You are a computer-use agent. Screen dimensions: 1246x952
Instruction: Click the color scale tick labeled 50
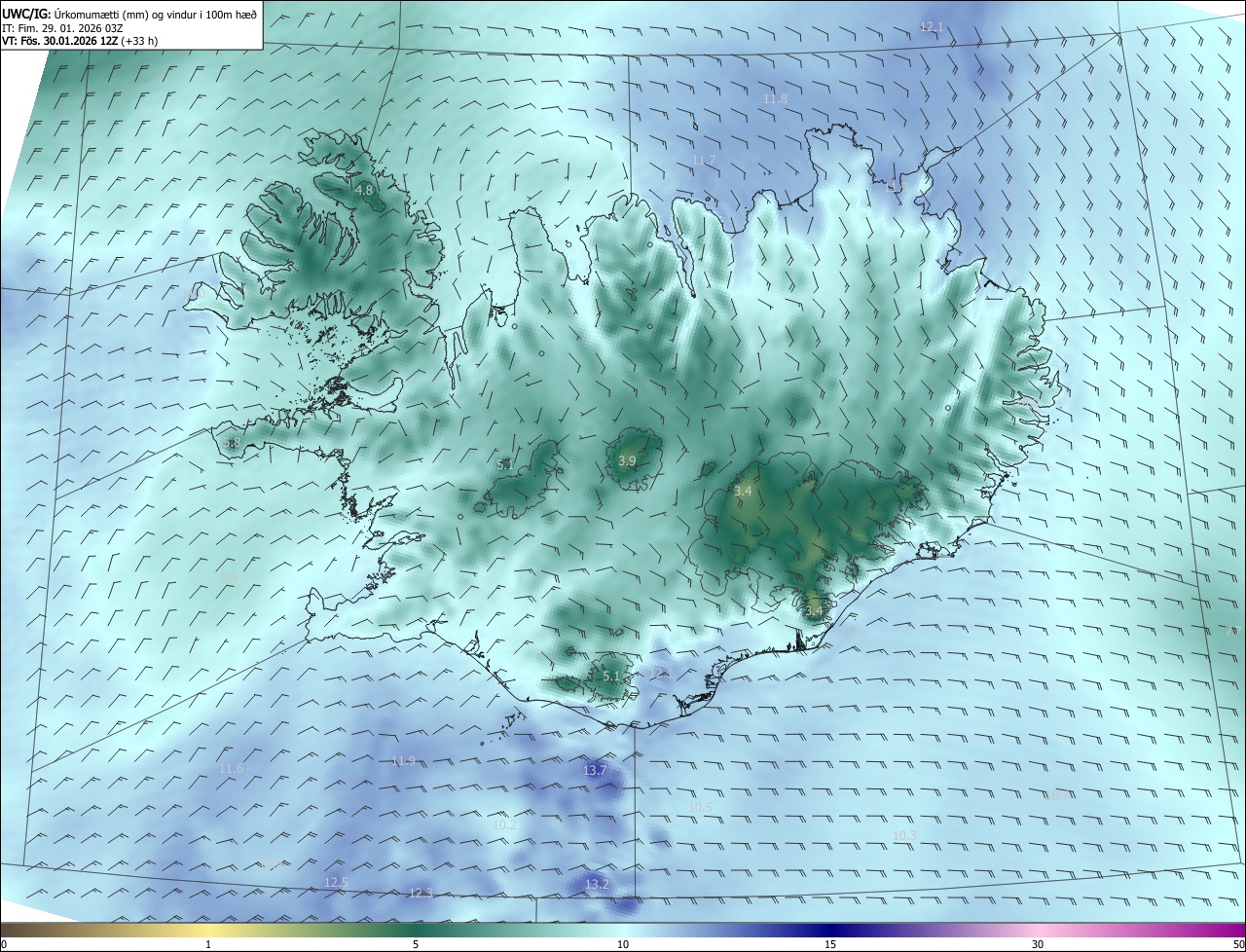coord(1239,945)
